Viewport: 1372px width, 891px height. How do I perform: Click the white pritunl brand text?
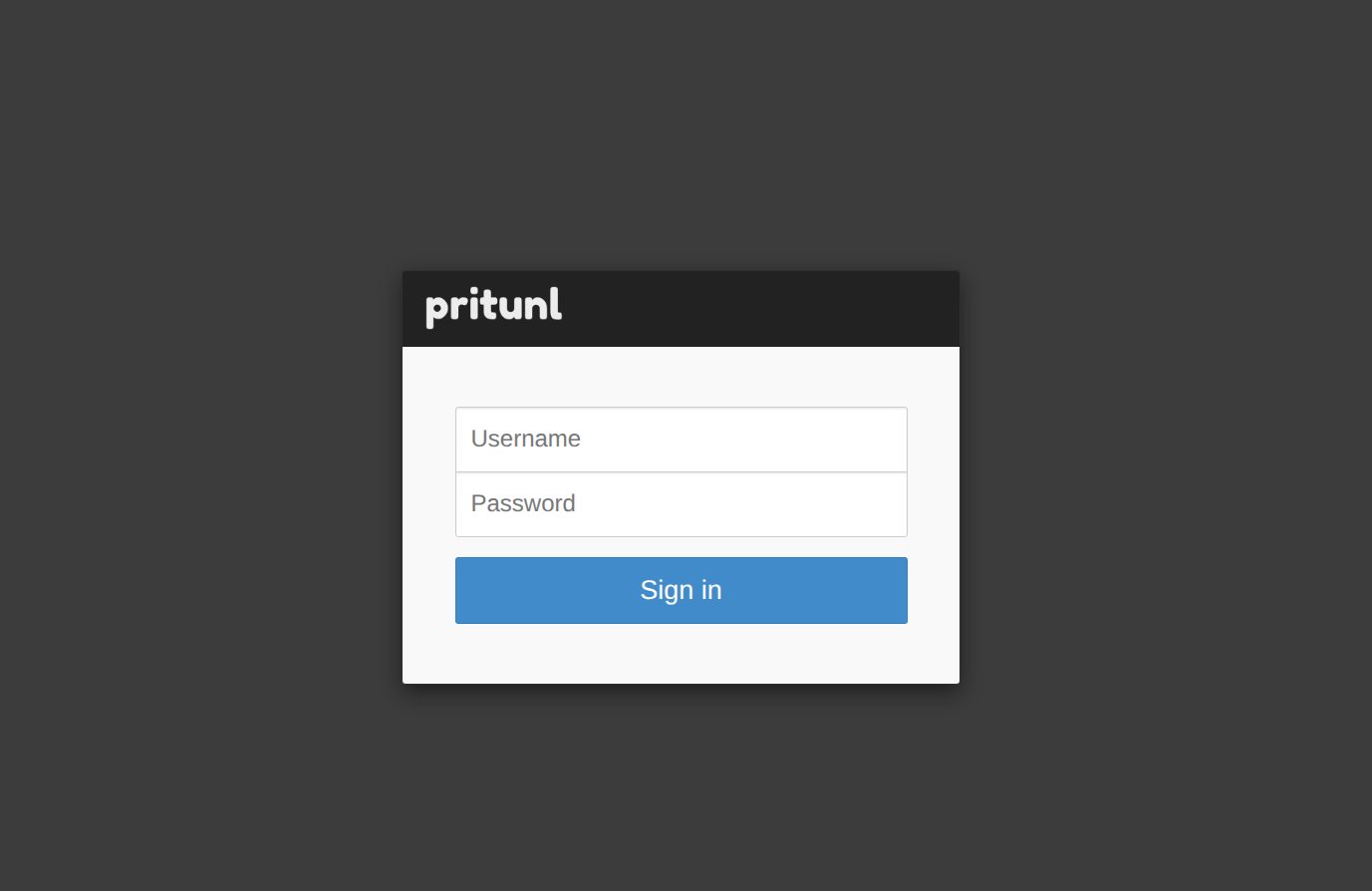(x=493, y=306)
